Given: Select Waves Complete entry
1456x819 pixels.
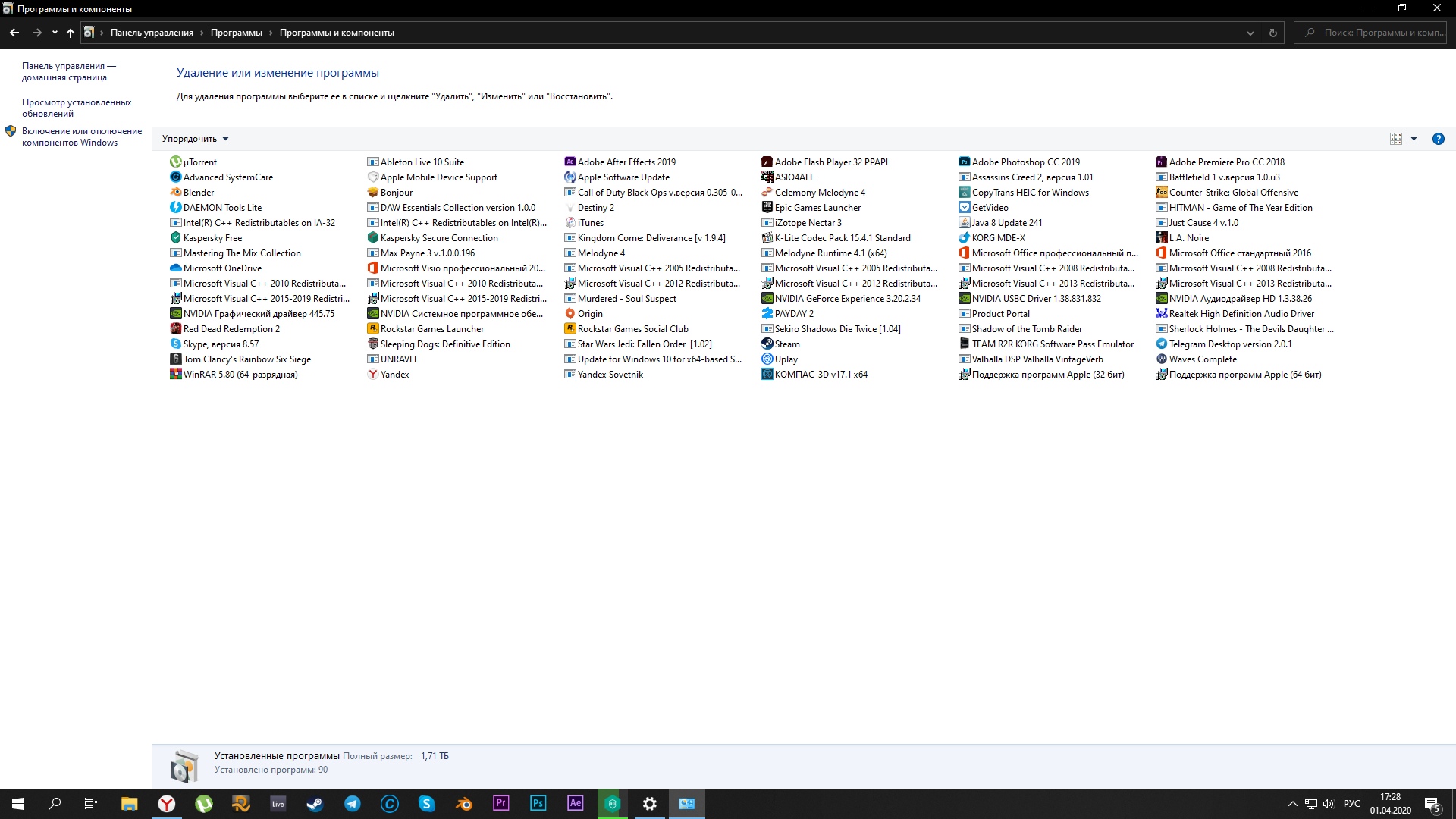Looking at the screenshot, I should [x=1196, y=359].
